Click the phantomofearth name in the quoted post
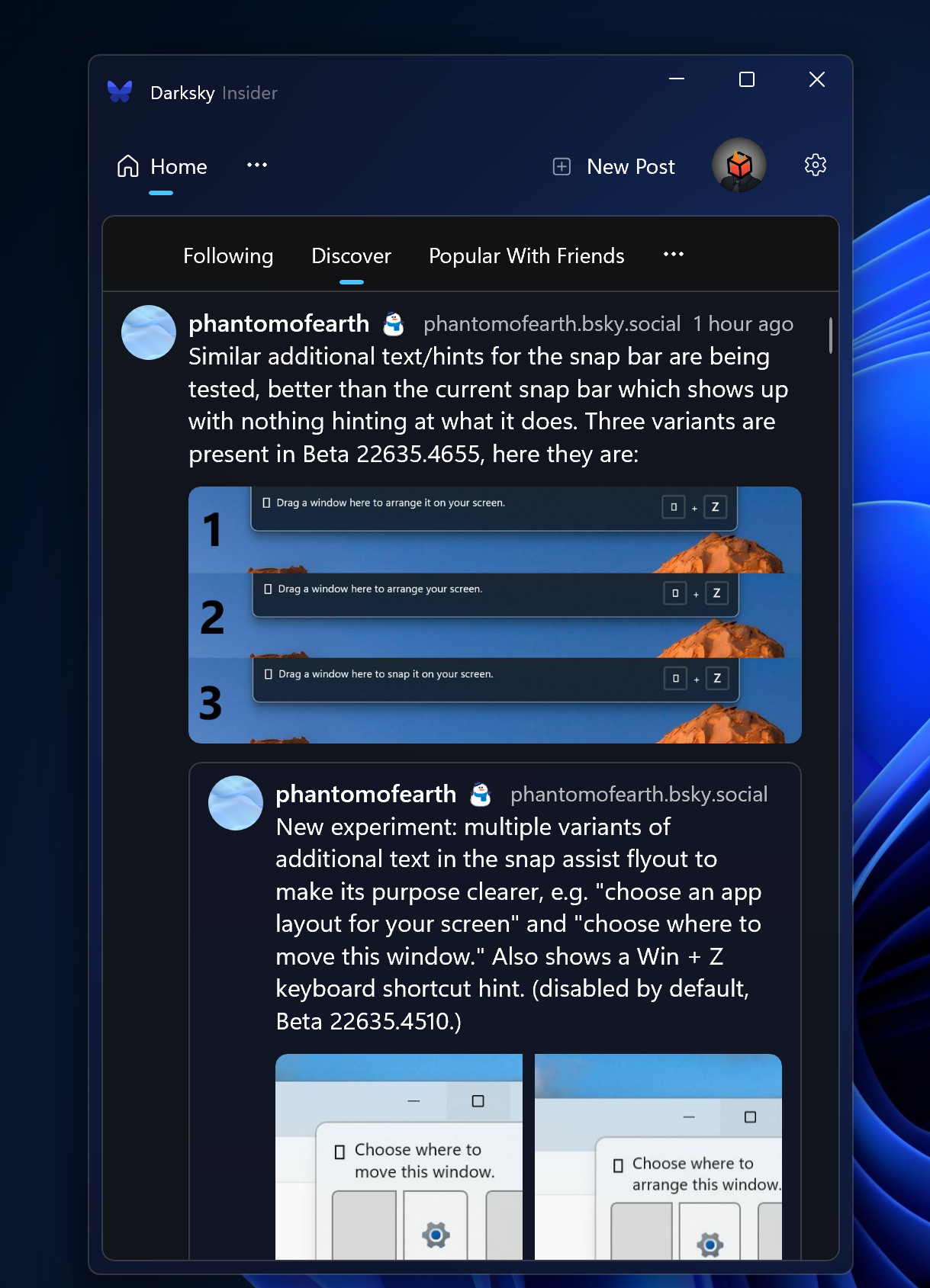This screenshot has height=1288, width=930. 366,794
